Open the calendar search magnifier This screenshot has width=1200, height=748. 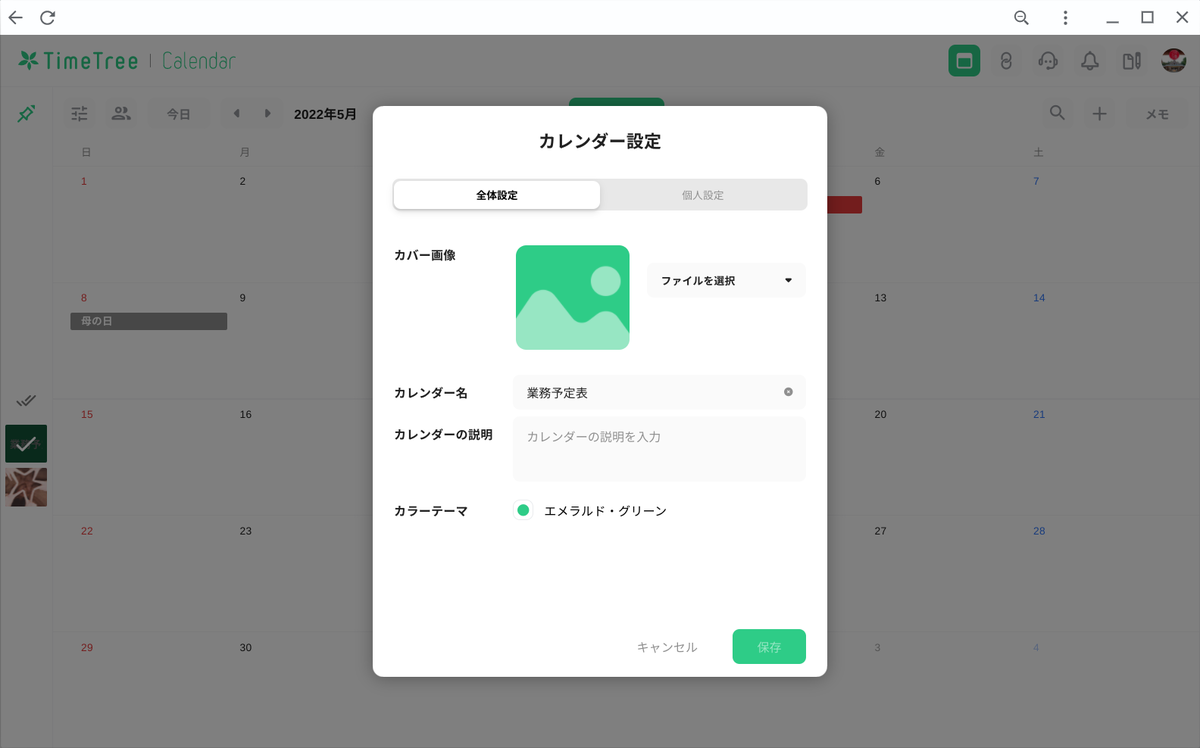pyautogui.click(x=1057, y=113)
